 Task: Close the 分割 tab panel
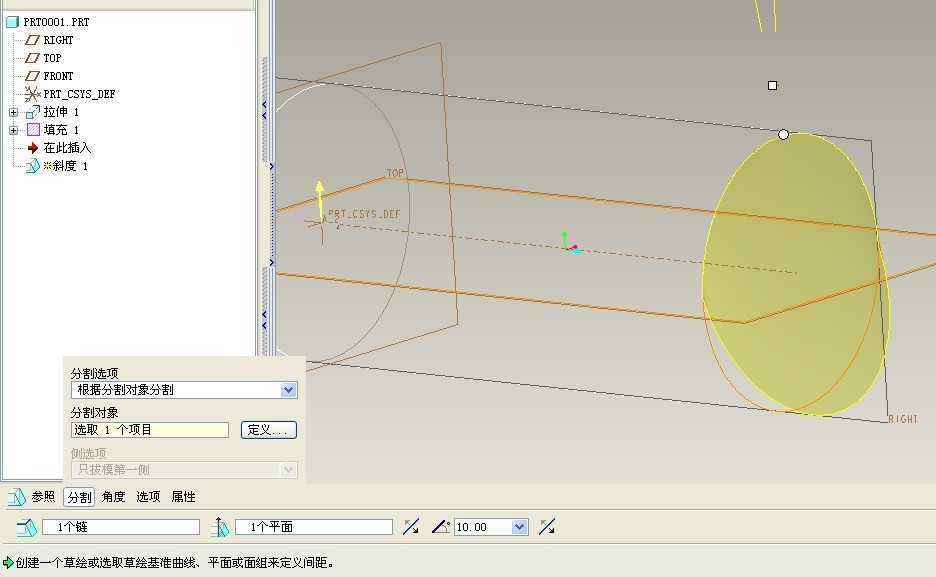[x=79, y=497]
